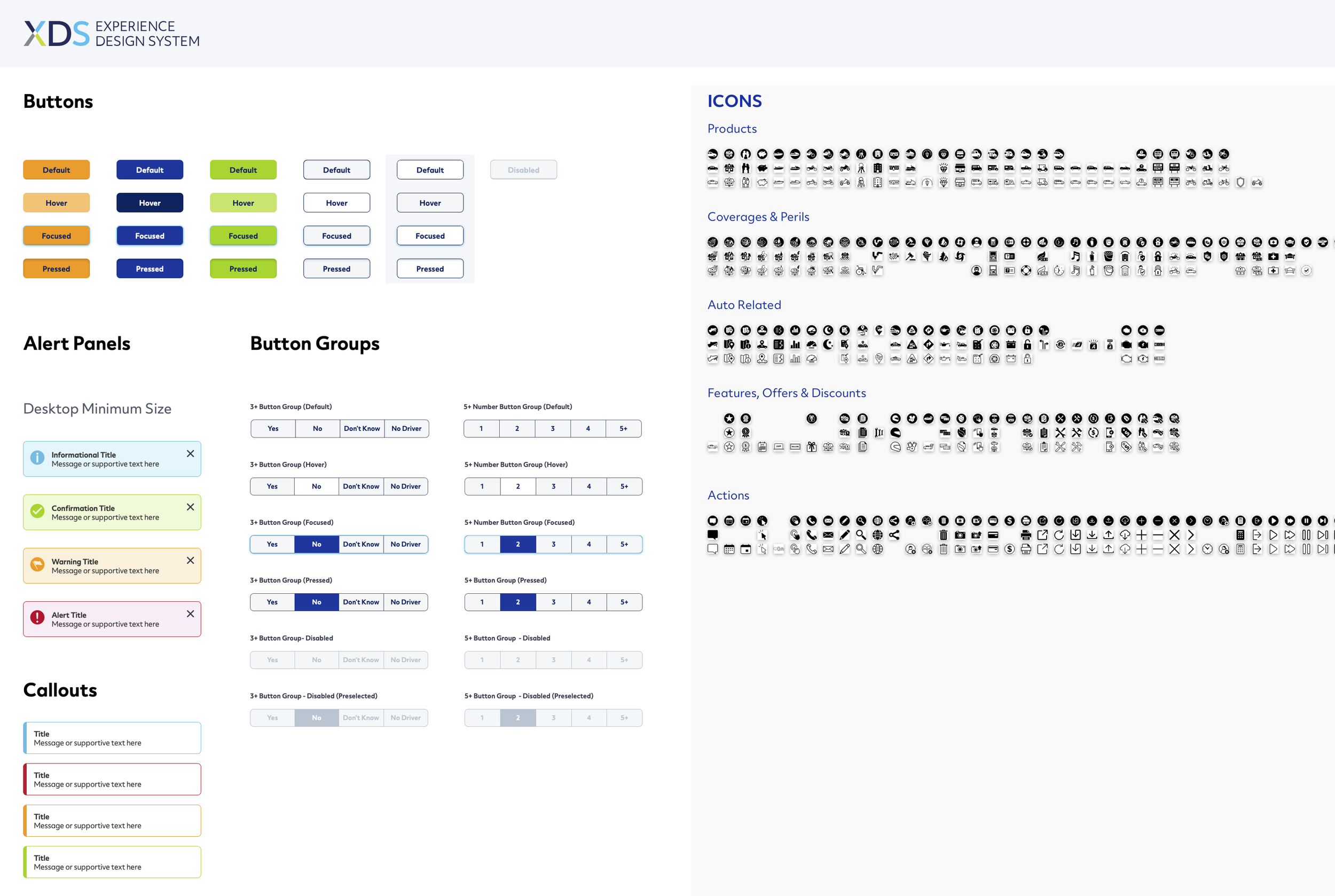Select 5+ in the 5+ Number Button Group (Default)
The width and height of the screenshot is (1335, 896).
623,429
